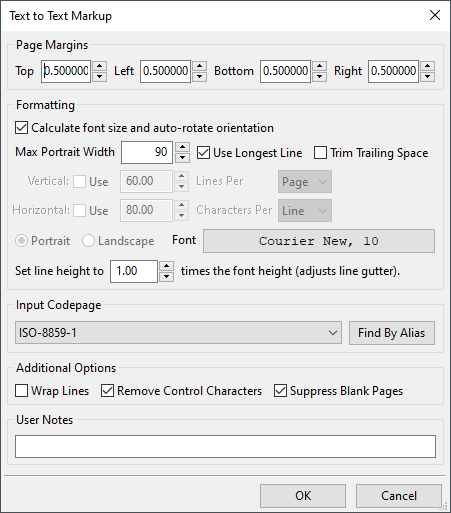Viewport: 451px width, 513px height.
Task: Increase Max Portrait Width with up arrow
Action: (x=182, y=147)
